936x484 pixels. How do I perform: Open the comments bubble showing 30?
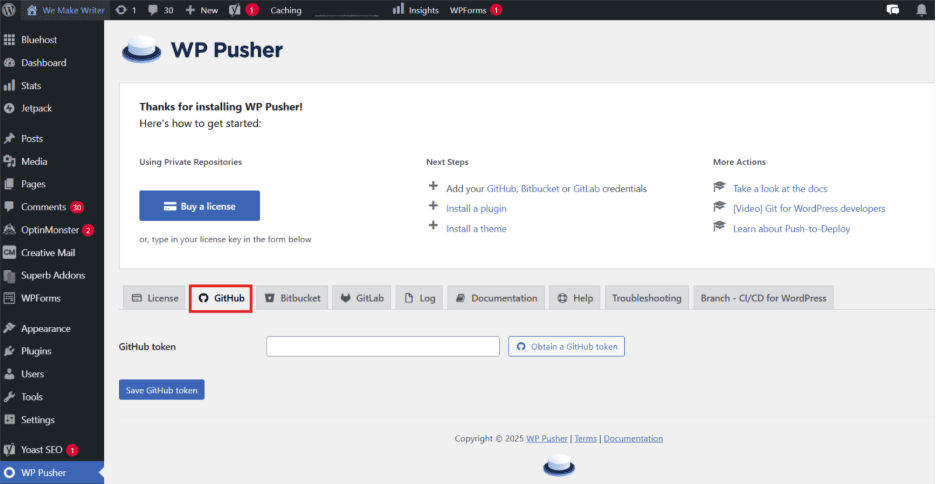(161, 10)
